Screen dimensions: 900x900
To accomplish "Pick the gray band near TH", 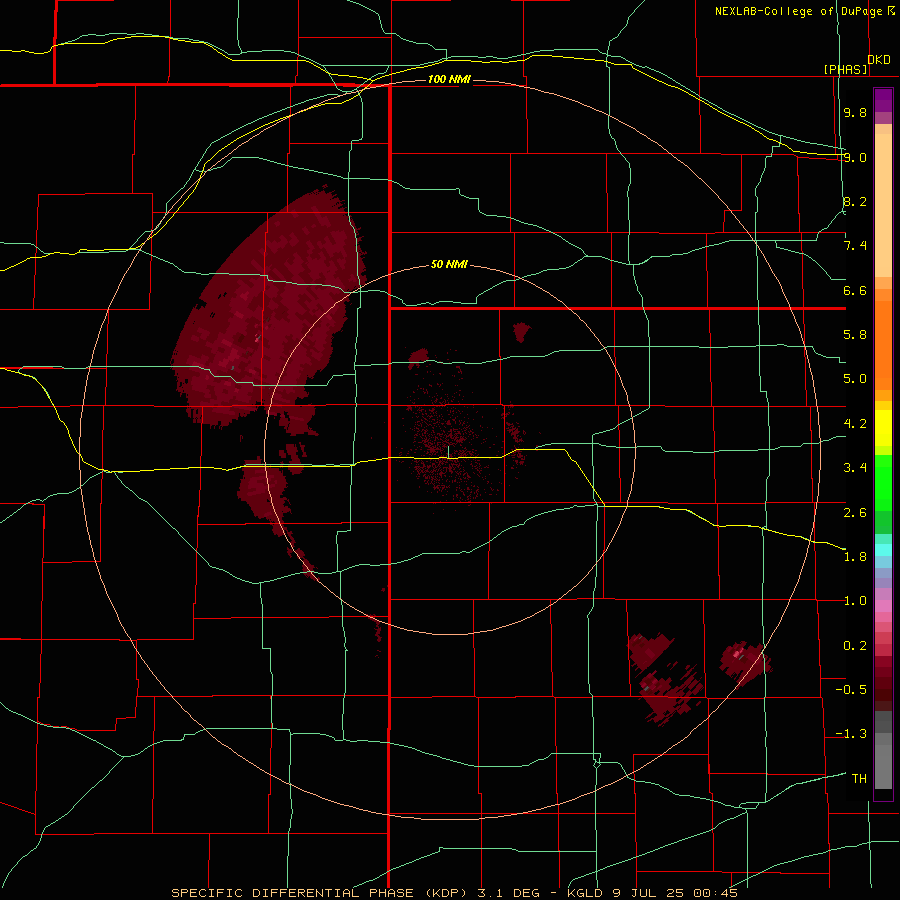I will pyautogui.click(x=883, y=767).
